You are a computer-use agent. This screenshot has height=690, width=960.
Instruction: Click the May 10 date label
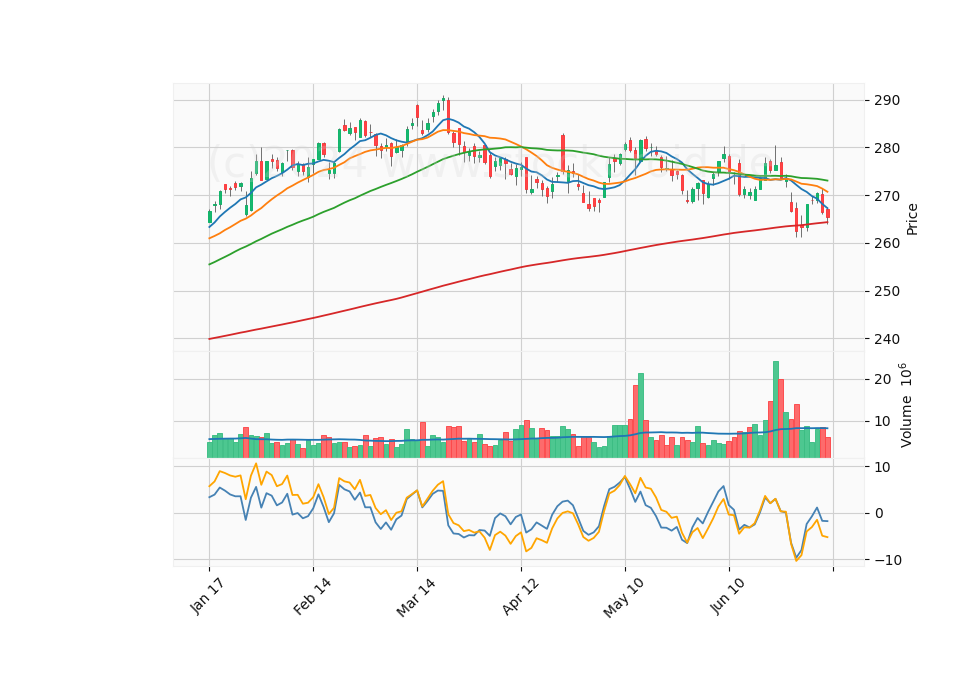tap(624, 597)
